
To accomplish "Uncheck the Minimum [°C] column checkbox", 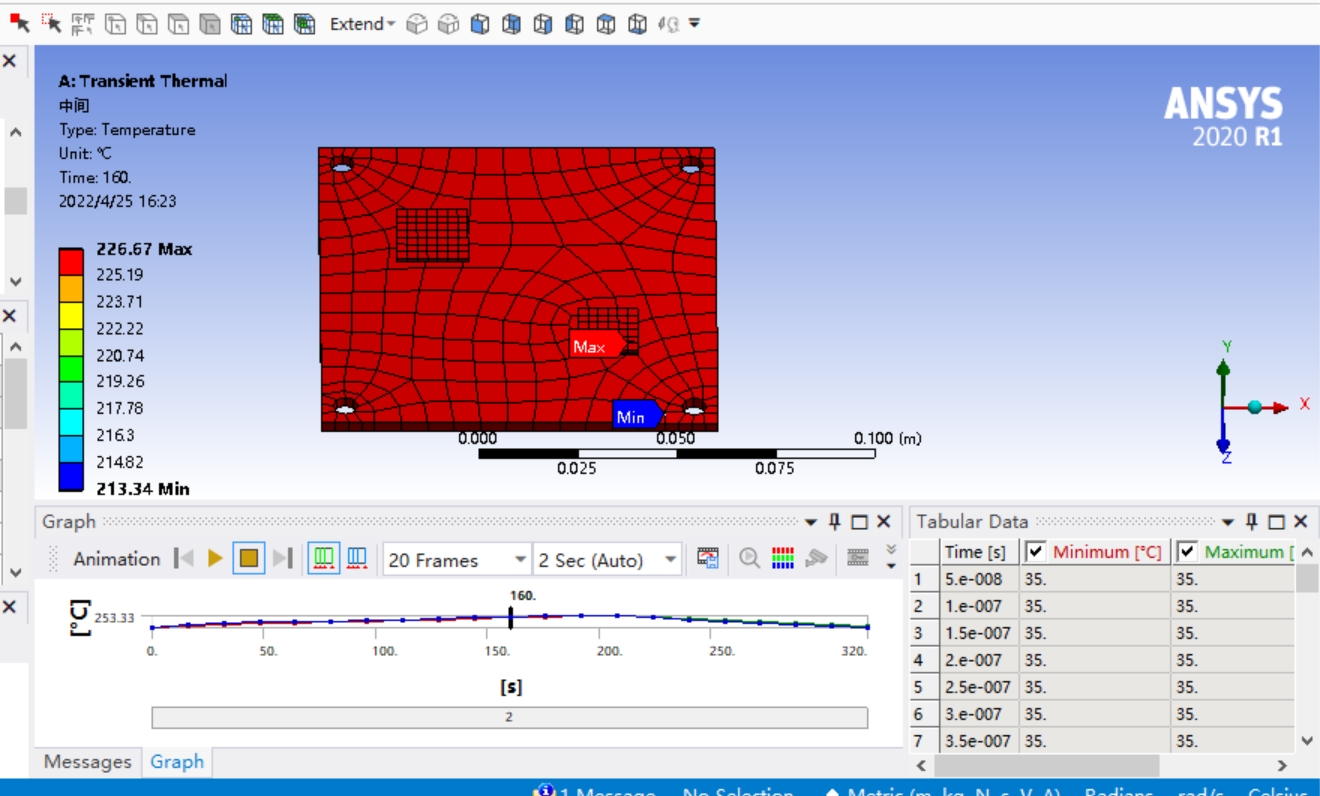I will (1036, 552).
